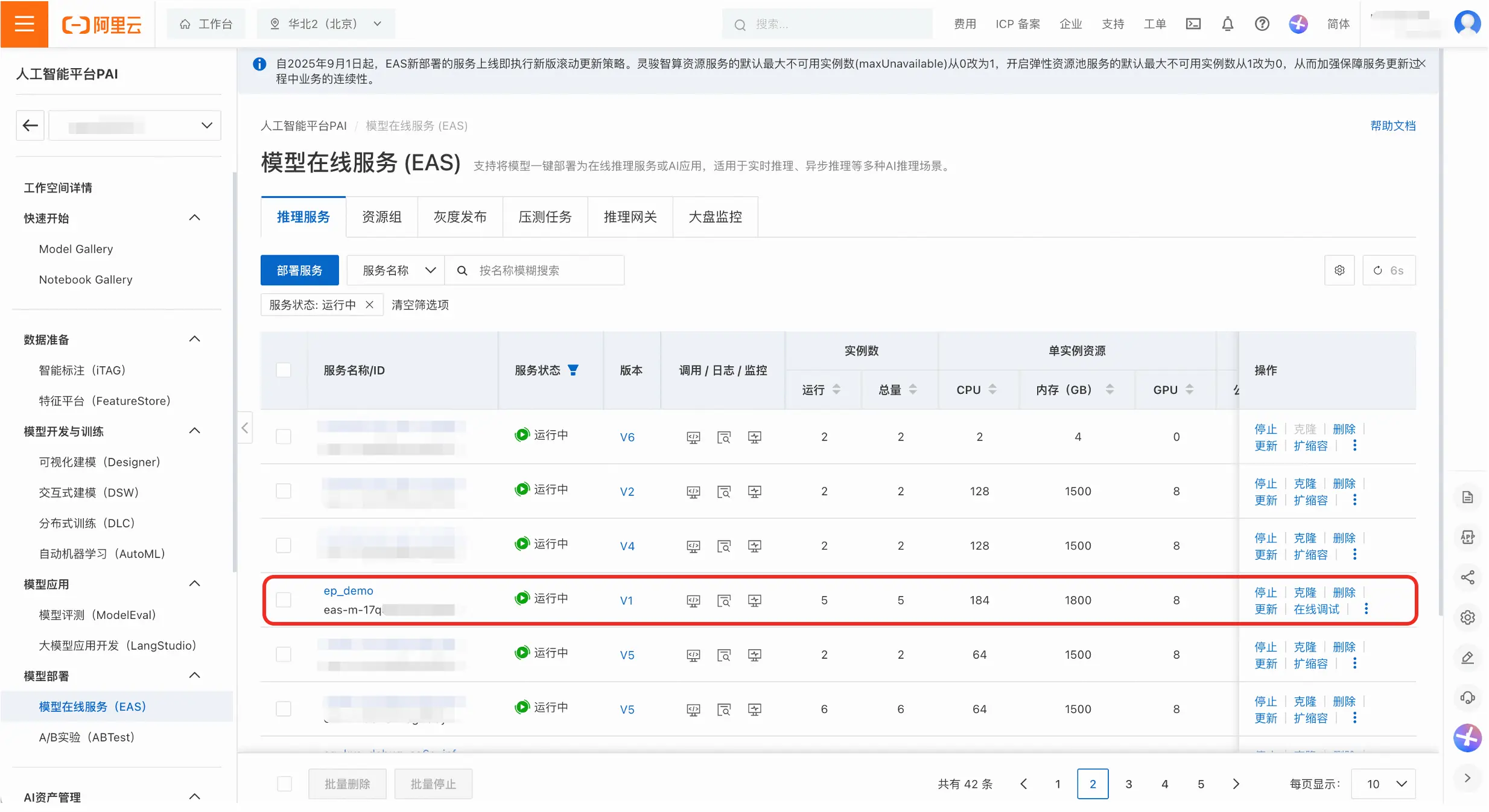
Task: Collapse the 快速开始 section
Action: pyautogui.click(x=194, y=218)
